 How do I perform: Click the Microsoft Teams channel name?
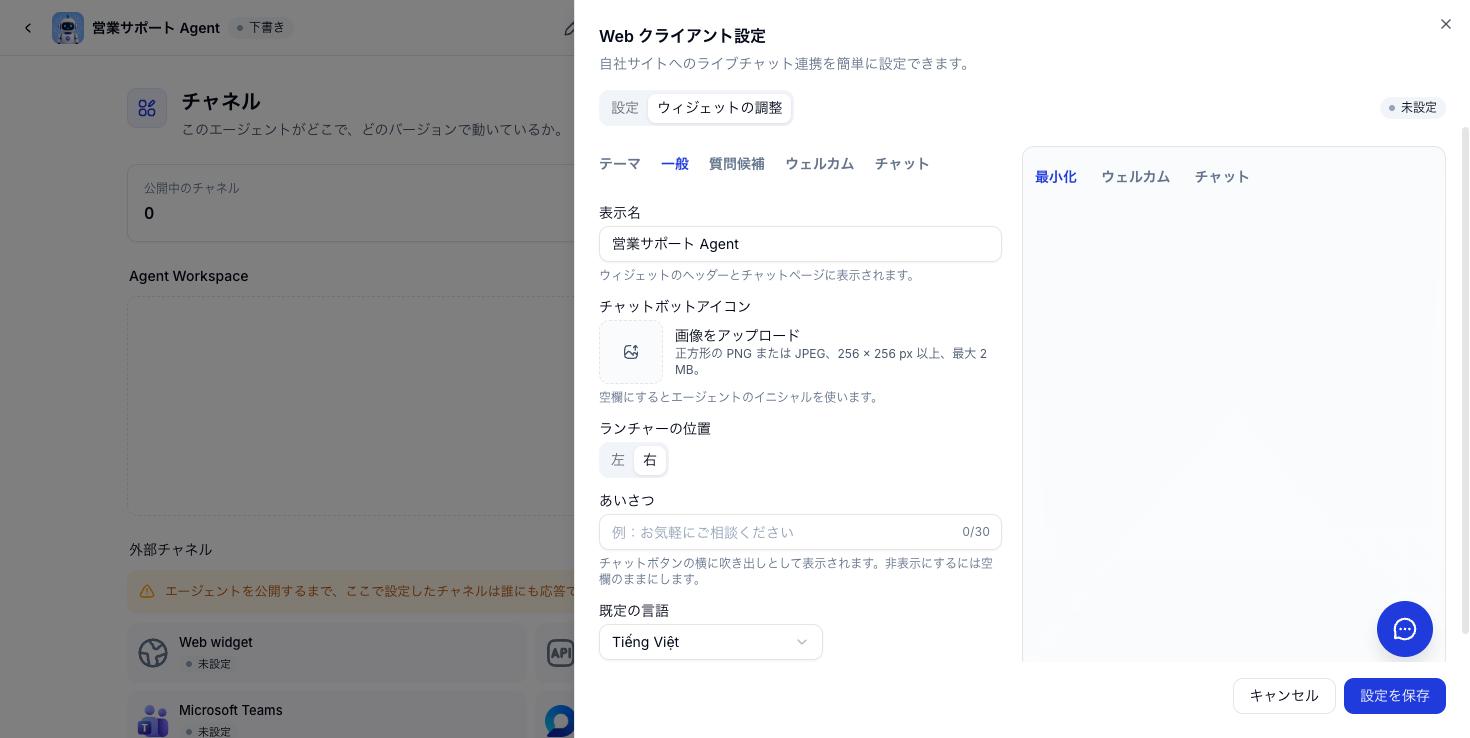tap(231, 710)
